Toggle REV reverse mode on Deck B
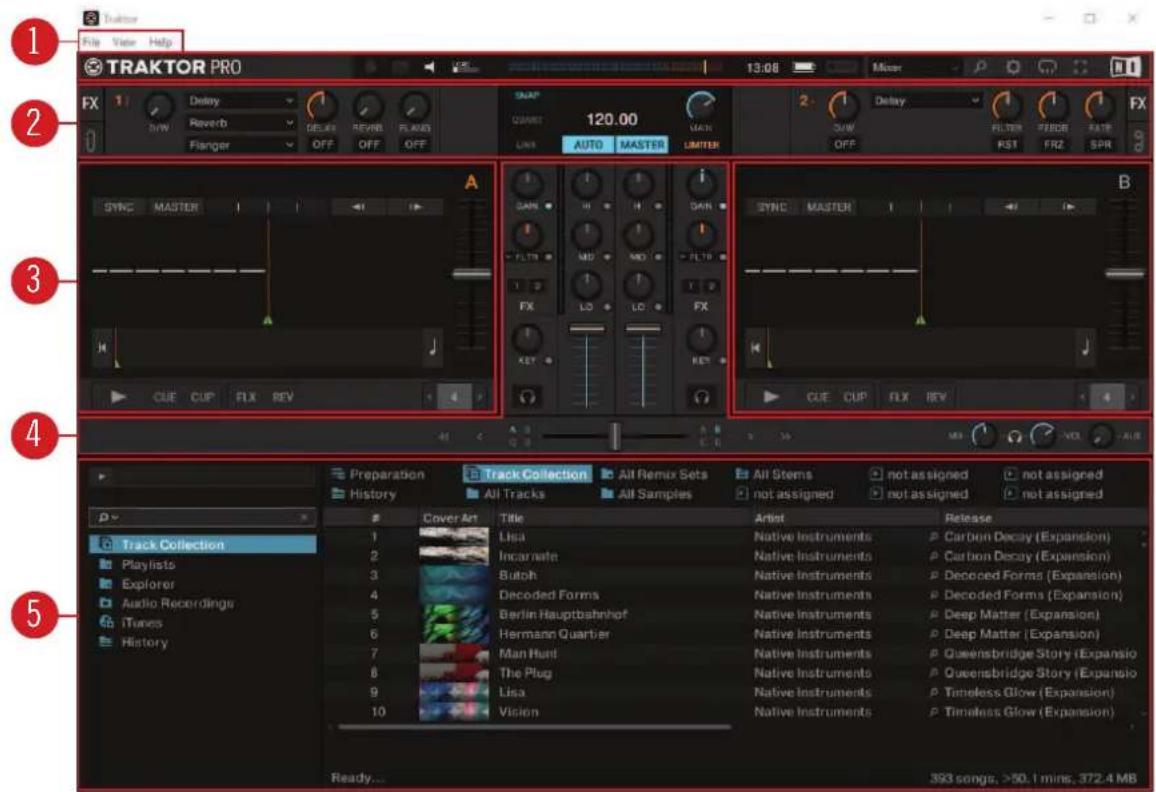The width and height of the screenshot is (1156, 792). (936, 397)
